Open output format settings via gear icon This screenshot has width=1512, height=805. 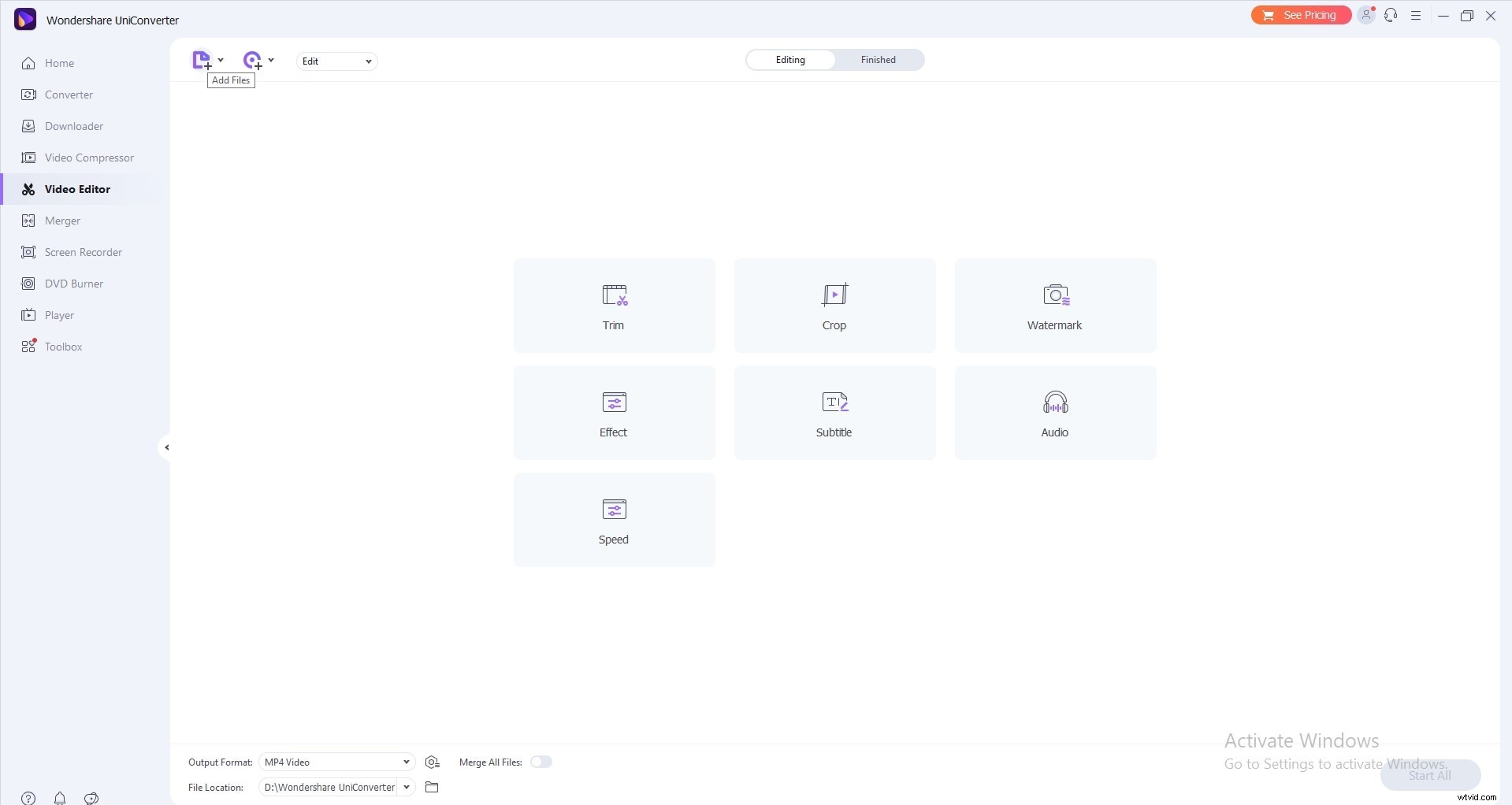click(x=432, y=762)
